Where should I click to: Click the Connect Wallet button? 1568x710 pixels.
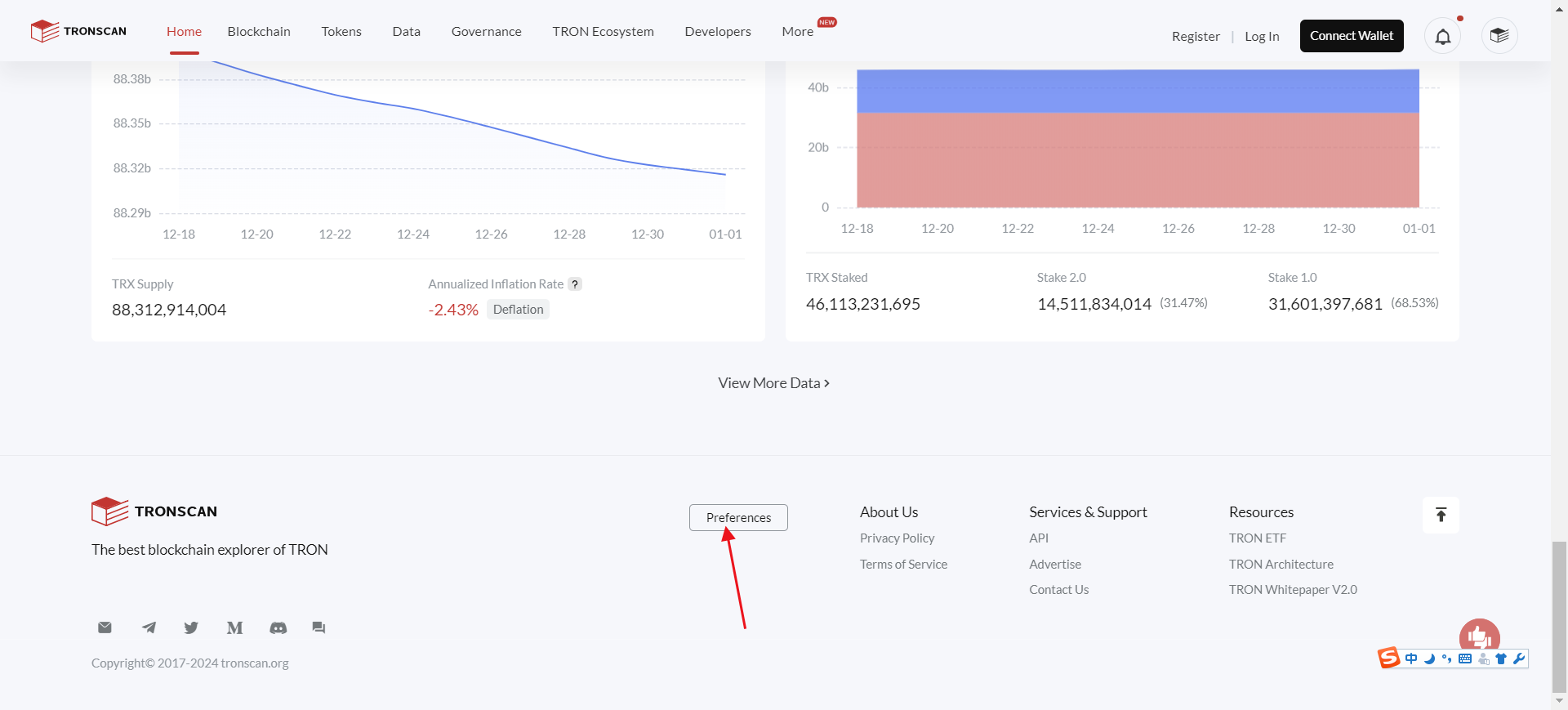click(1352, 36)
